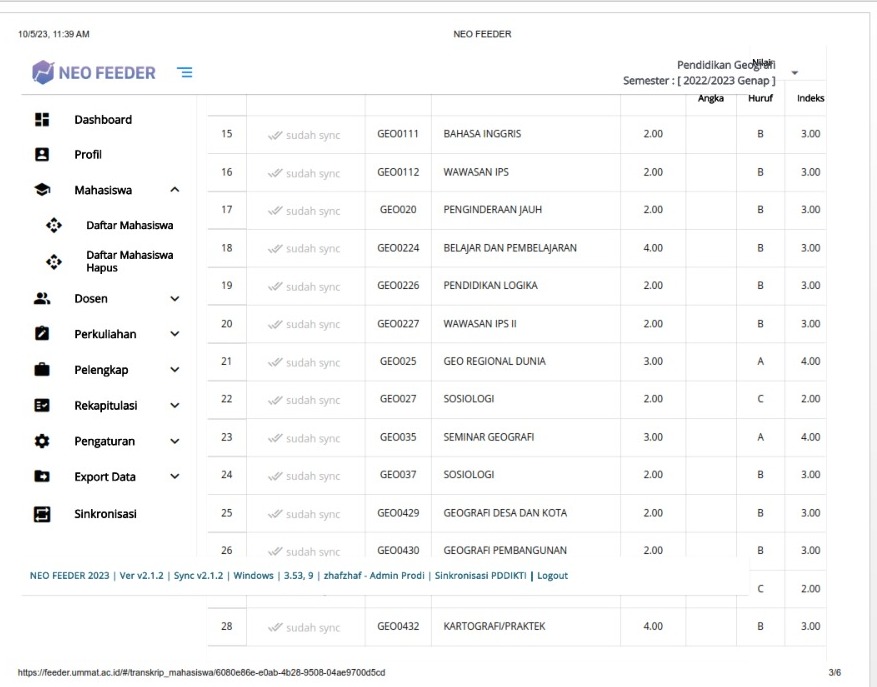
Task: Expand the Perkuliahan menu chevron
Action: (x=175, y=334)
